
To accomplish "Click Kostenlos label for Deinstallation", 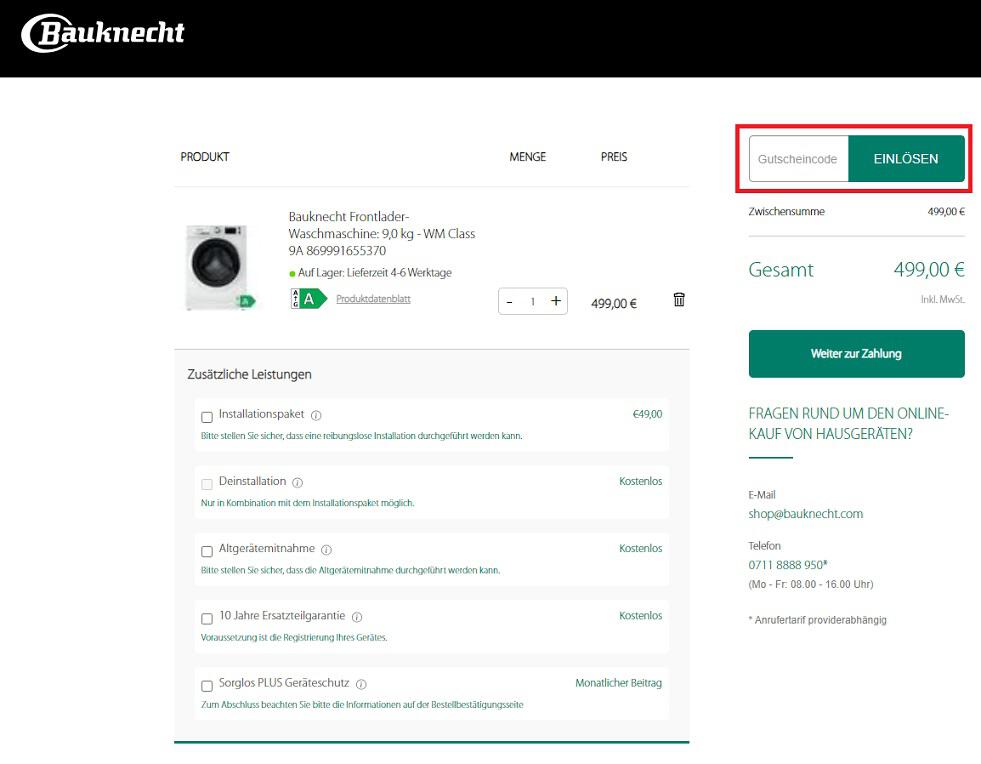I will pos(641,481).
